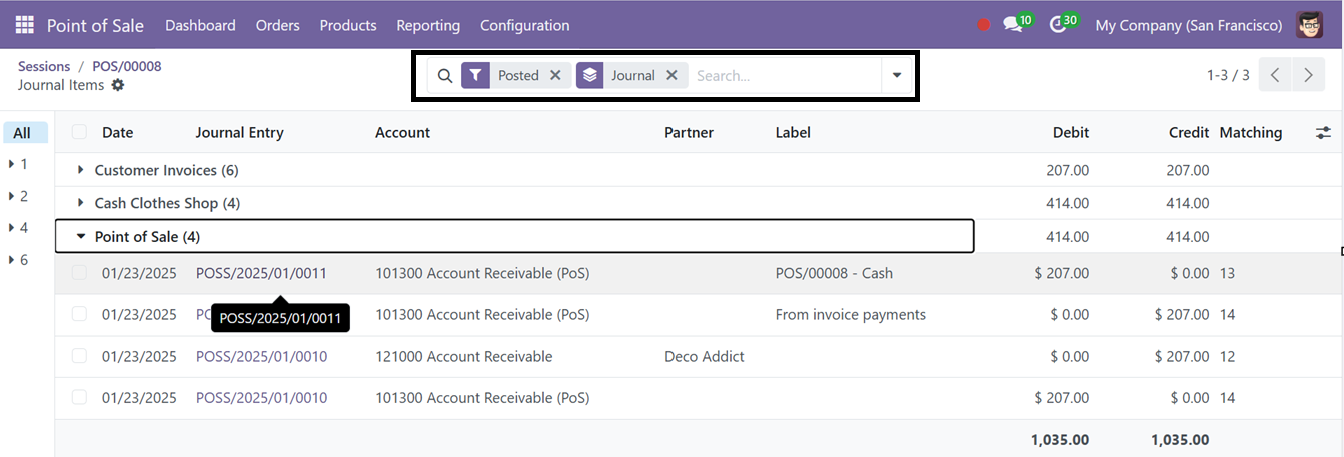This screenshot has width=1344, height=457.
Task: Open the optional columns adjust icon
Action: point(1323,132)
